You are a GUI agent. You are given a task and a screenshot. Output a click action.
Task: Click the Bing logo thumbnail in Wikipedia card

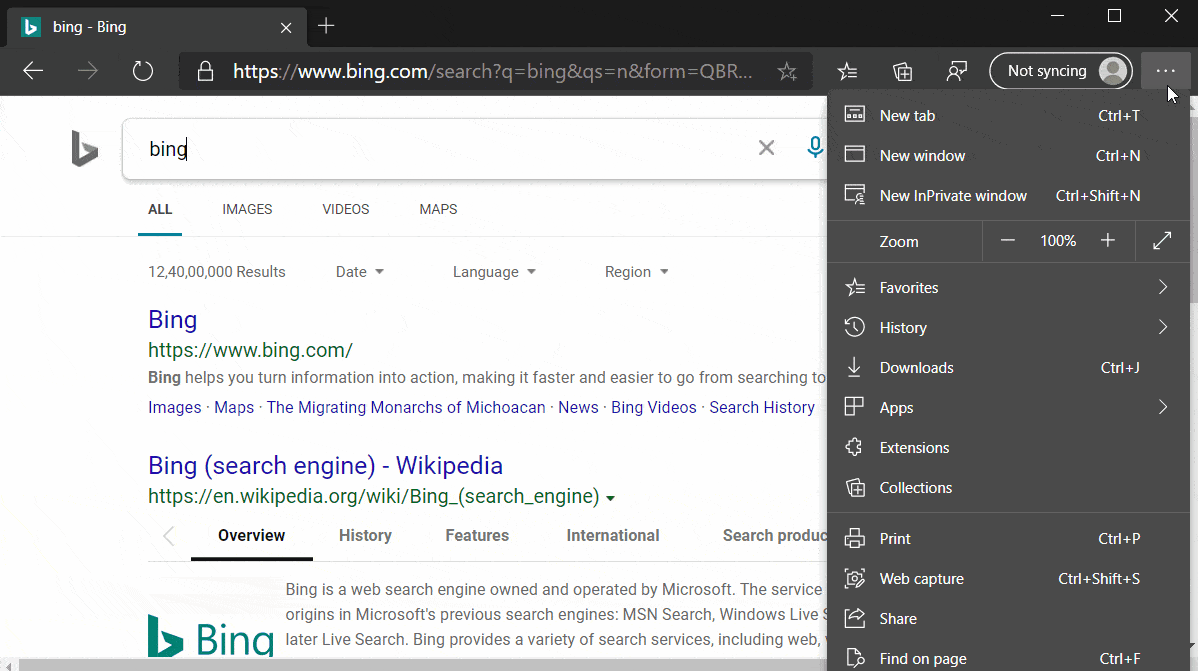tap(210, 636)
